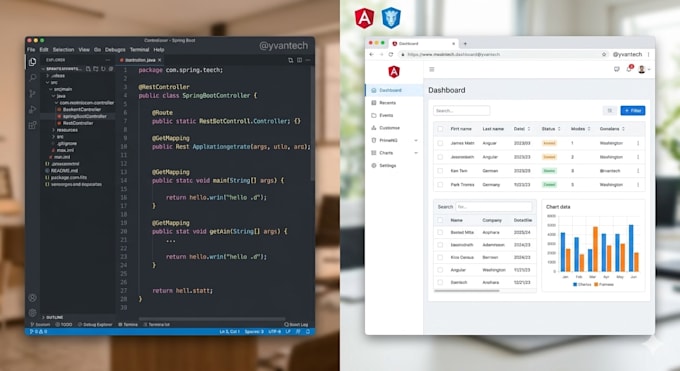Tick the checkbox for the Adamnson company row

pyautogui.click(x=440, y=245)
